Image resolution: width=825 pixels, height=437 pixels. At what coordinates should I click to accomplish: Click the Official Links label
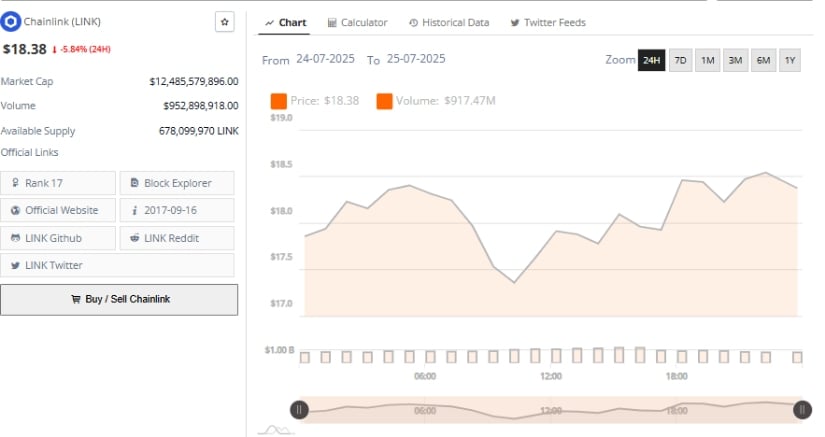tap(29, 153)
